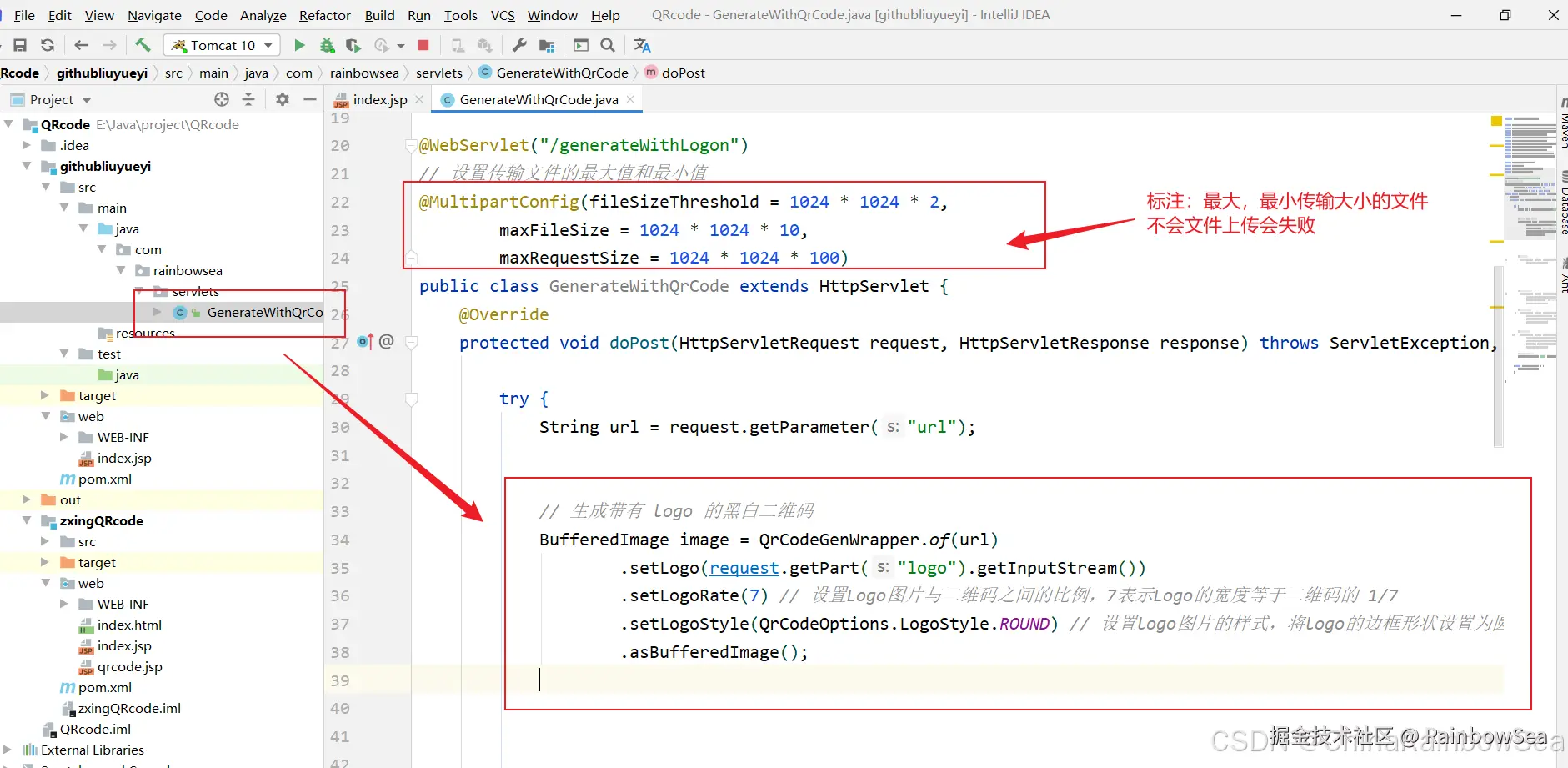The image size is (1568, 768).
Task: Click githubliuyueyi in the breadcrumb bar
Action: click(102, 73)
